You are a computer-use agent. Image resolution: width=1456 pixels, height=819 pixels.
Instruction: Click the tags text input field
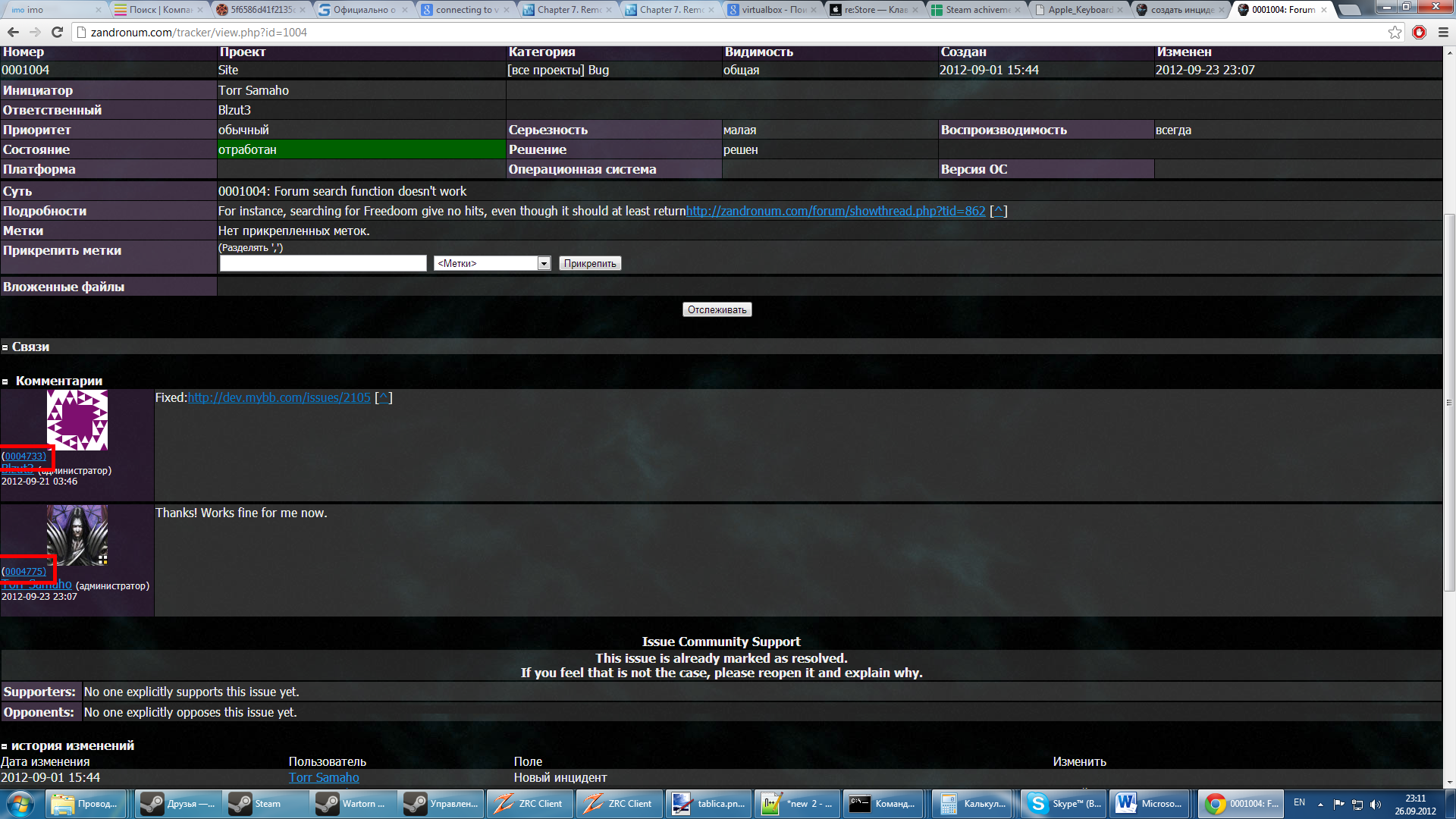323,263
